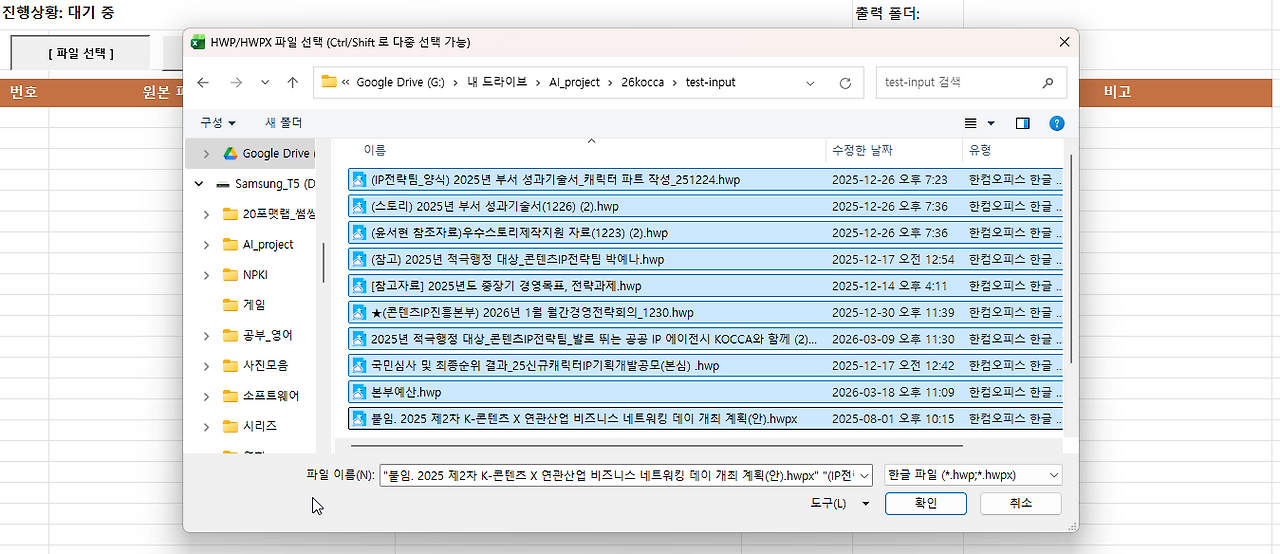Click 26kocca breadcrumb segment
The image size is (1280, 554).
(643, 83)
